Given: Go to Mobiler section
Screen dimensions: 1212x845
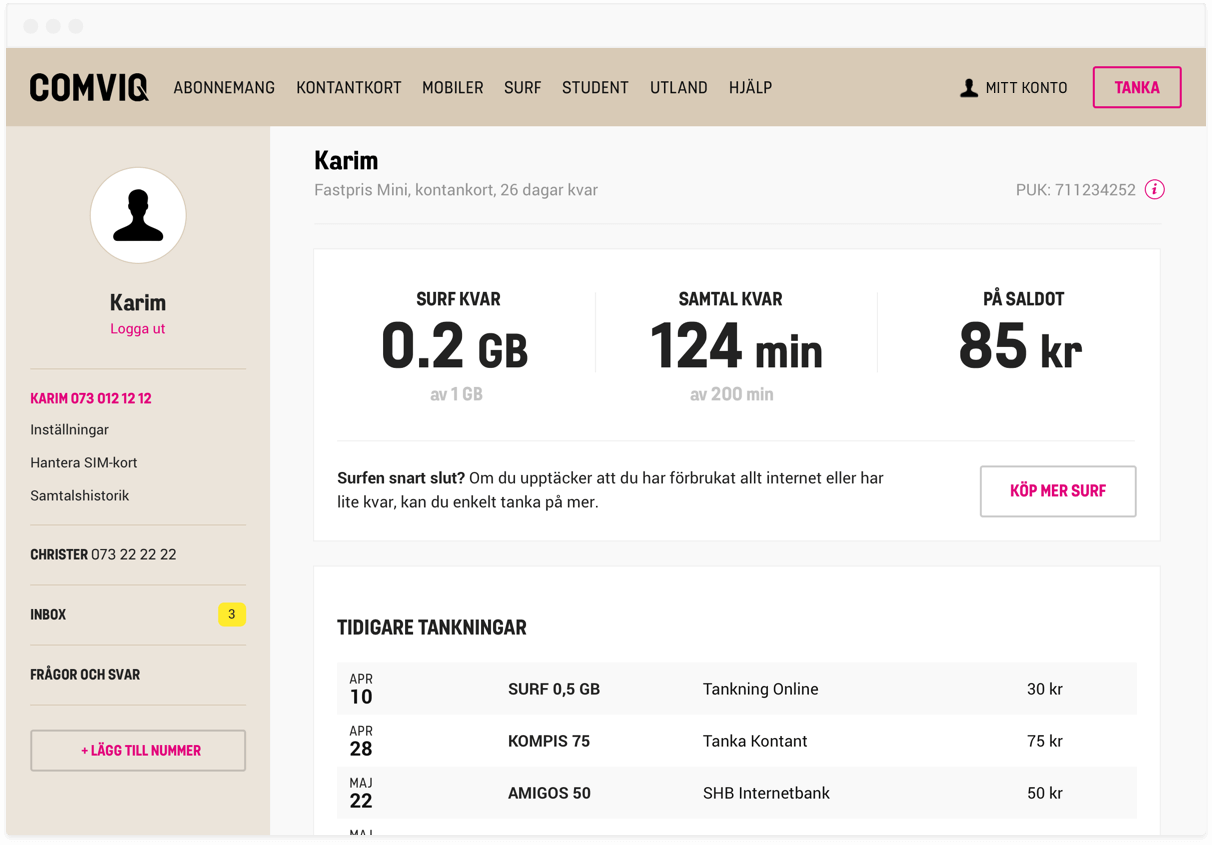Looking at the screenshot, I should click(x=453, y=88).
